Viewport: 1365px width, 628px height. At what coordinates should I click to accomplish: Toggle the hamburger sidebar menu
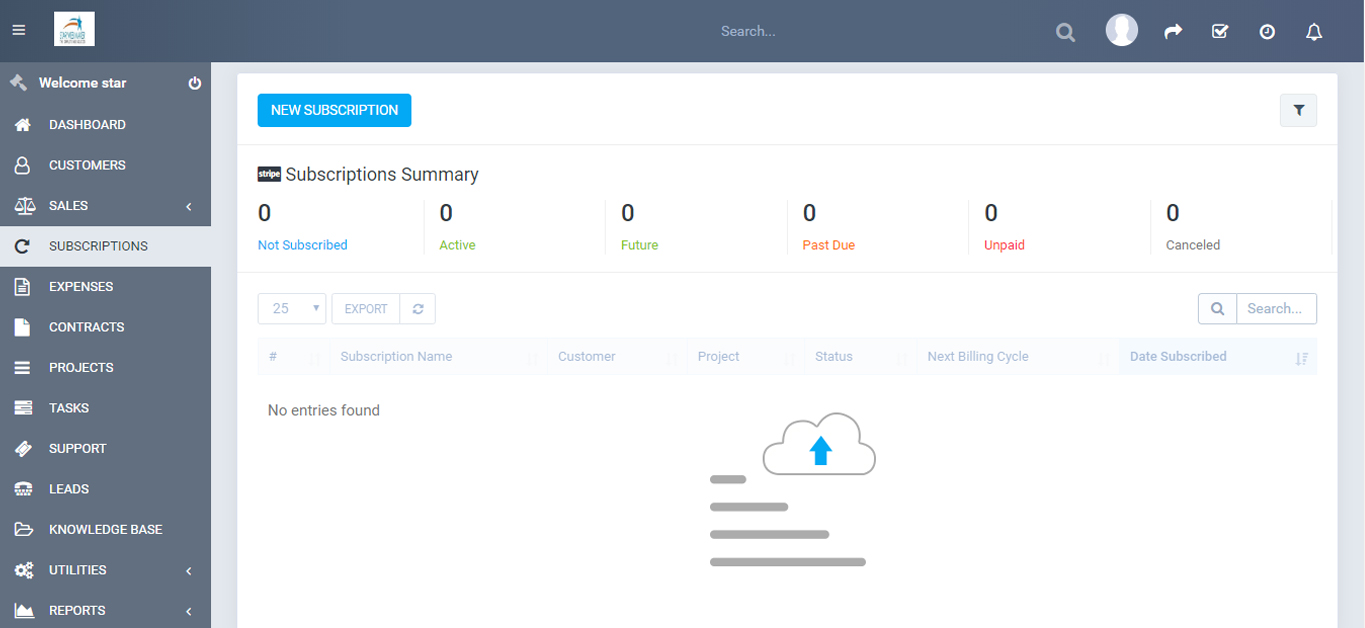(18, 31)
